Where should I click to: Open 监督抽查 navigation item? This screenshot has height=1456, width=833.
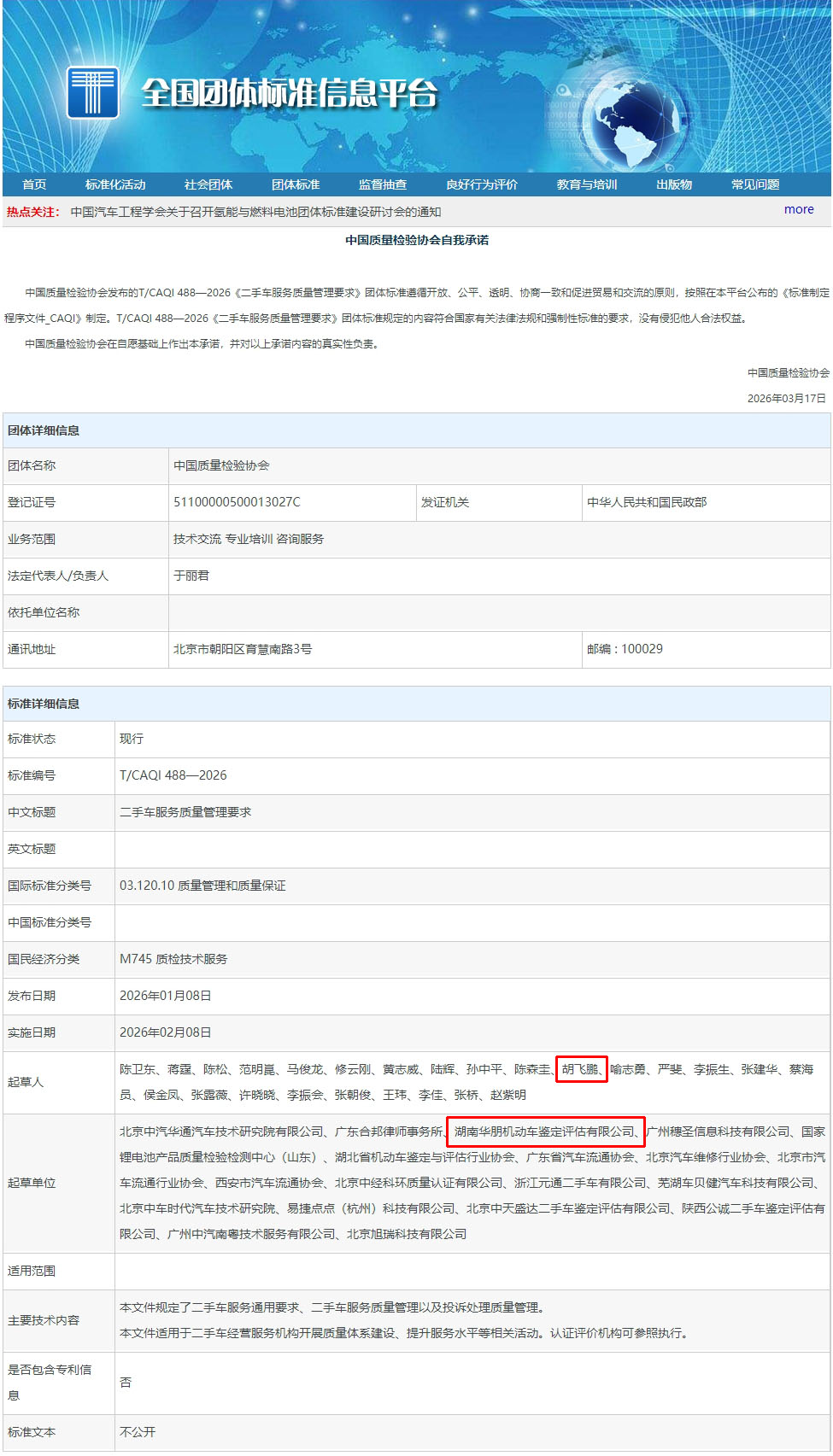[x=383, y=184]
